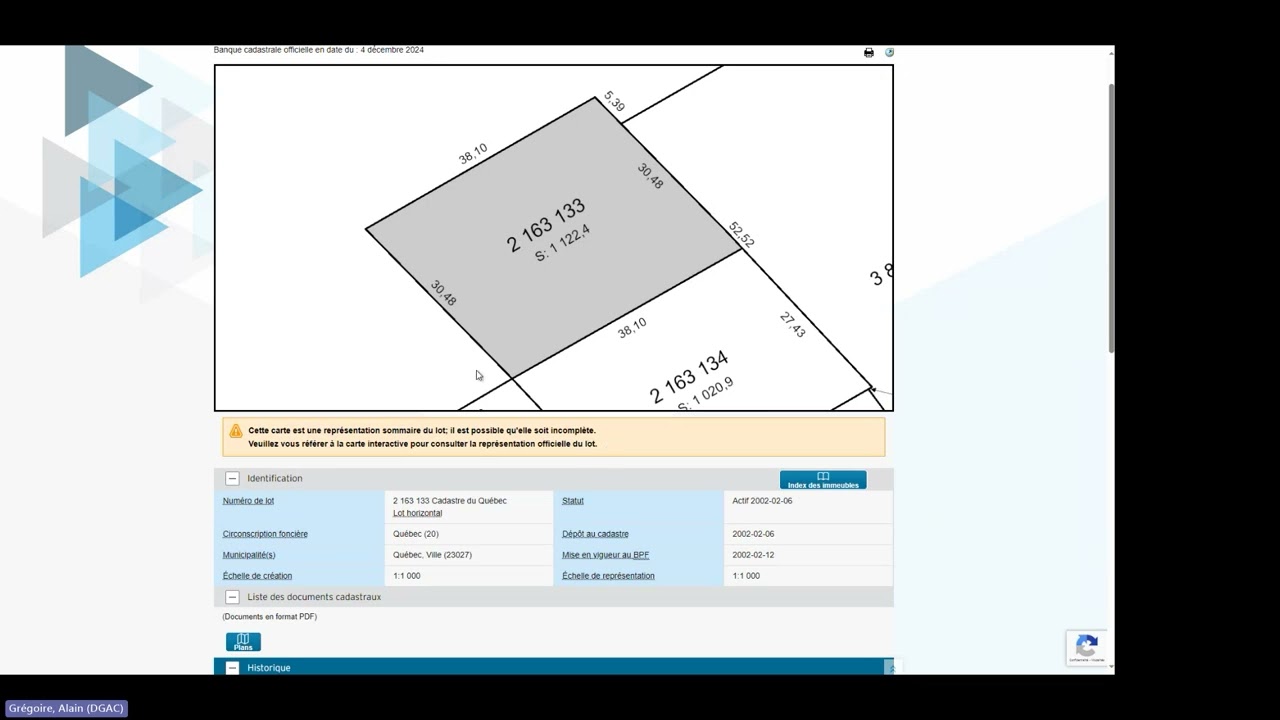
Task: Click the 27,43 dimension label on the map
Action: pyautogui.click(x=792, y=325)
